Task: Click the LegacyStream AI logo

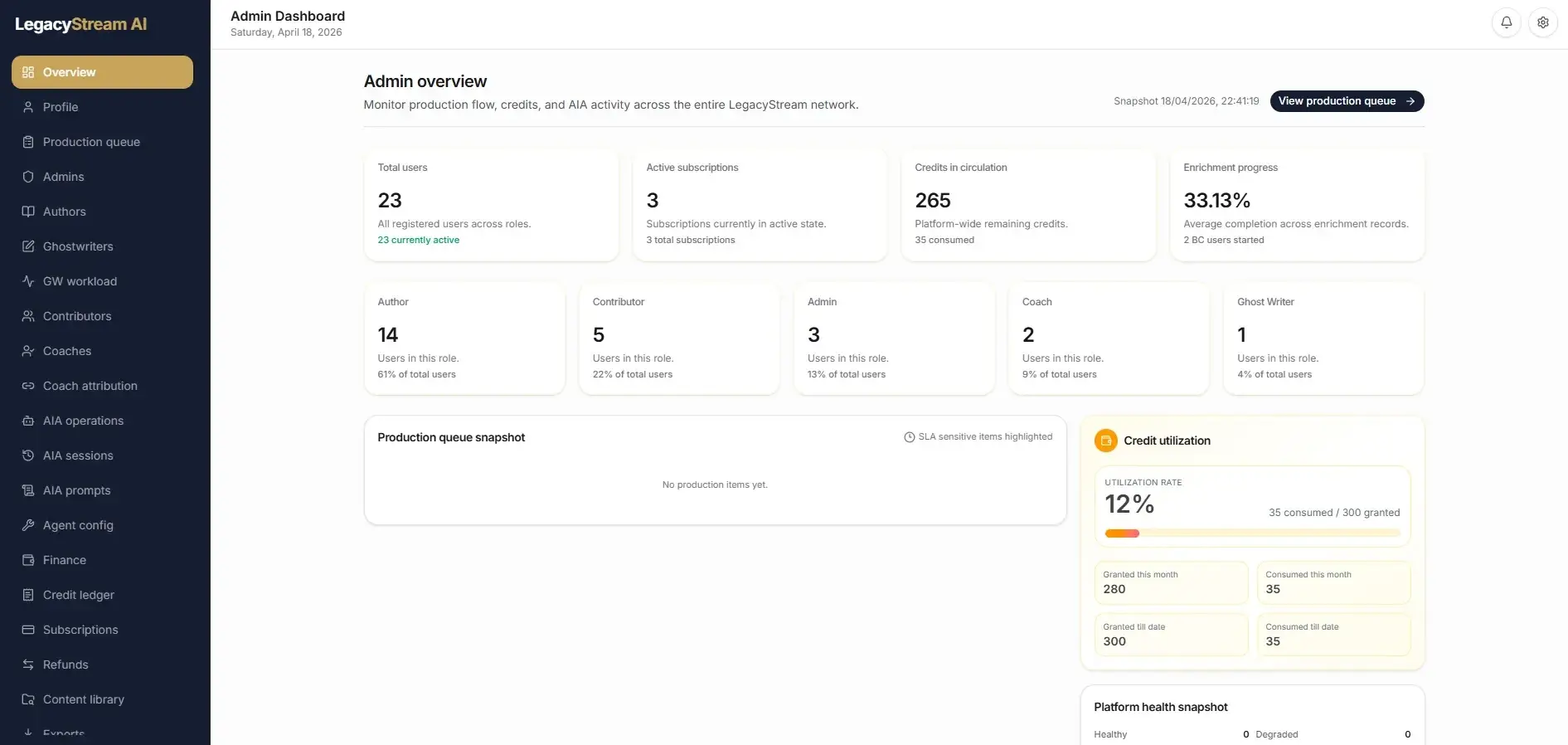Action: pyautogui.click(x=81, y=24)
